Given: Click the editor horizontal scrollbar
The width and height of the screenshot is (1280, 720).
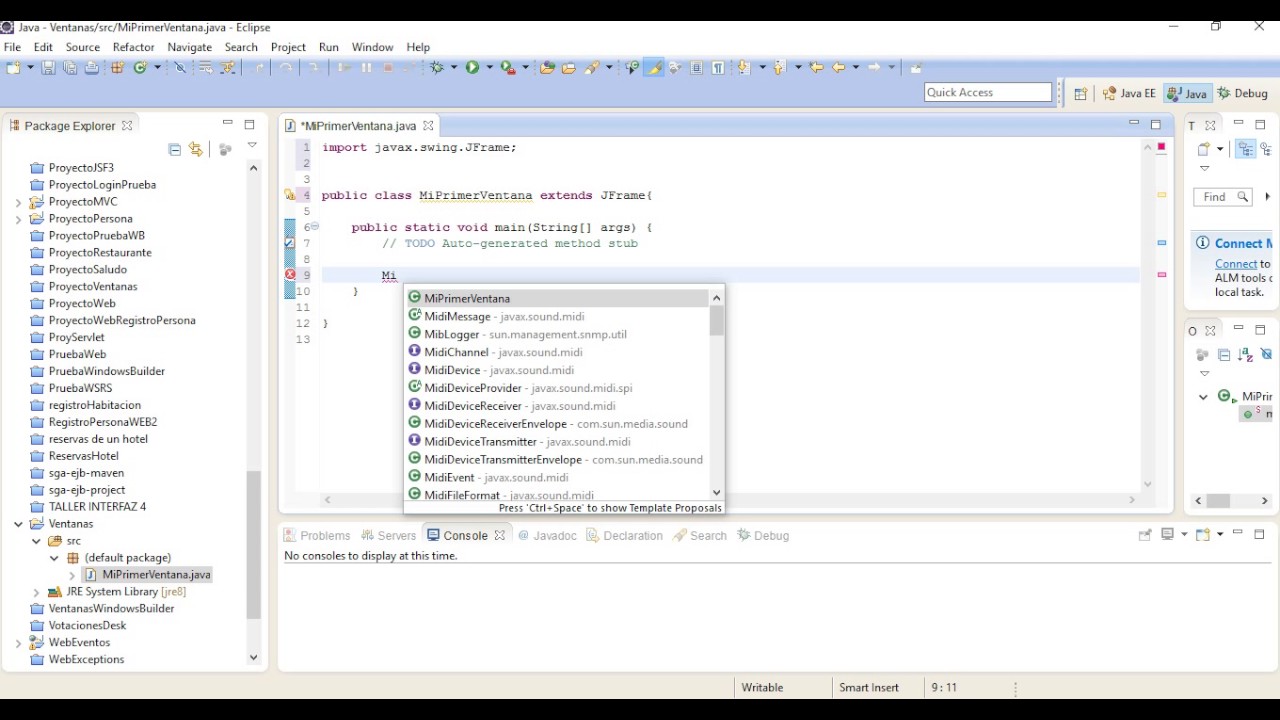Looking at the screenshot, I should pyautogui.click(x=730, y=500).
